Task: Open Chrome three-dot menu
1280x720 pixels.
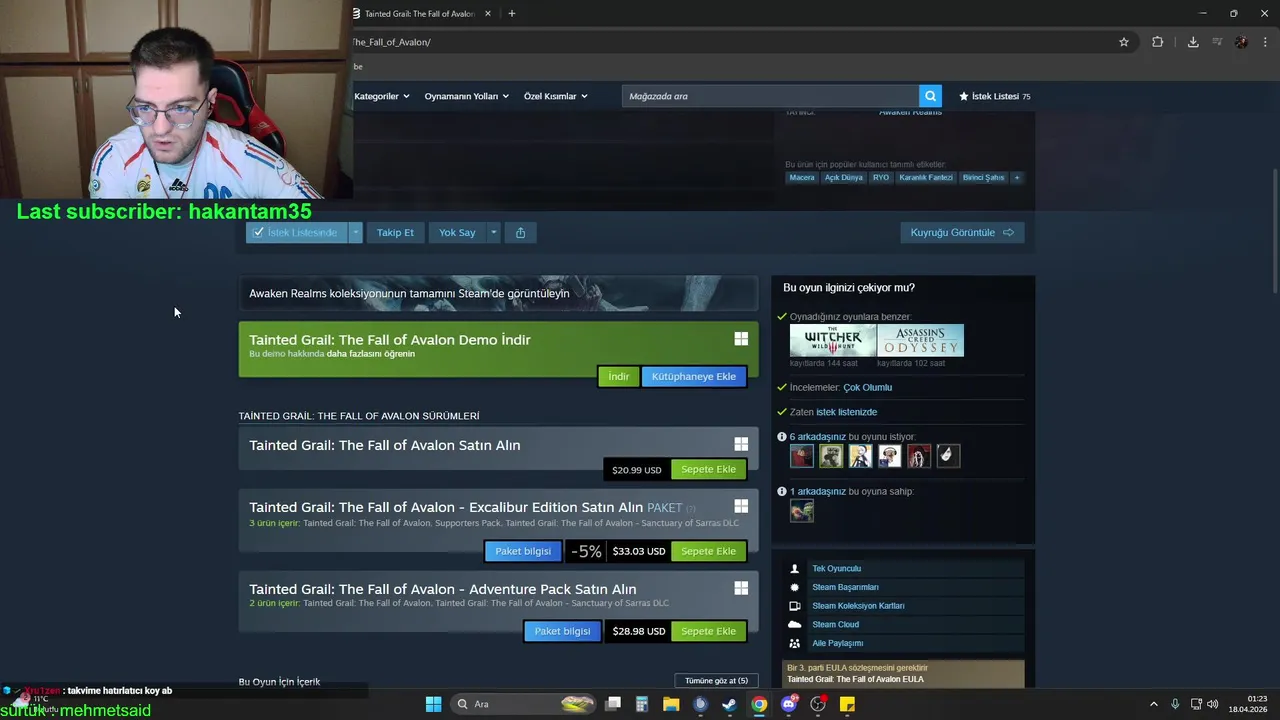Action: [1265, 42]
